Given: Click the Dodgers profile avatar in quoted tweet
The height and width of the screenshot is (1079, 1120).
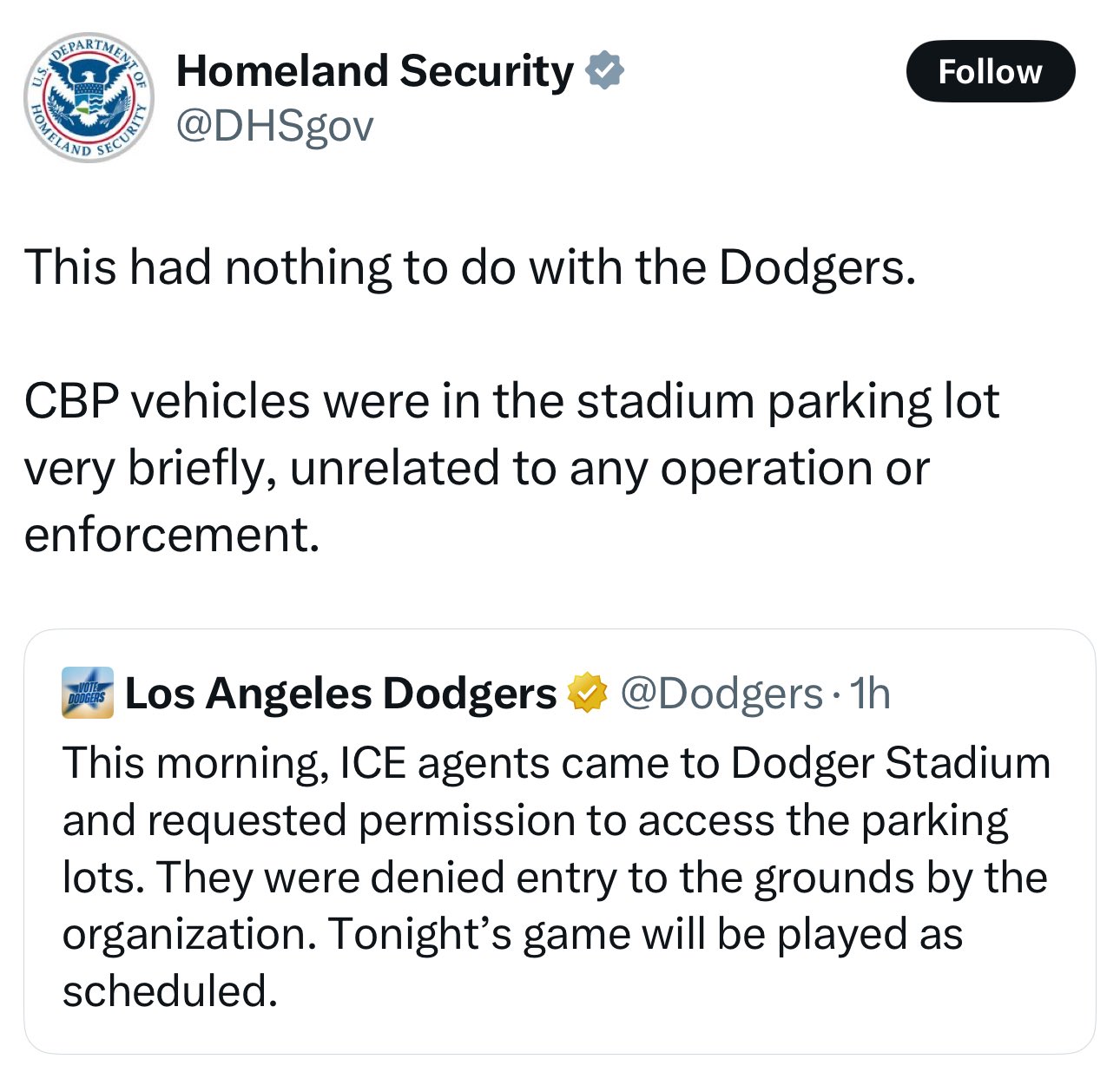Looking at the screenshot, I should pos(88,693).
